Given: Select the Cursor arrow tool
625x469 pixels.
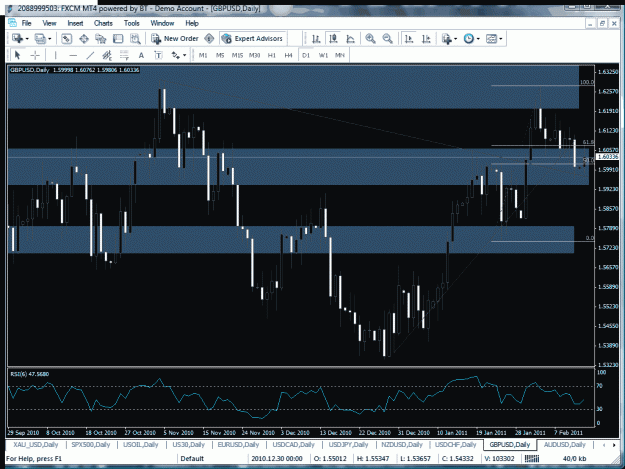Looking at the screenshot, I should (x=17, y=55).
